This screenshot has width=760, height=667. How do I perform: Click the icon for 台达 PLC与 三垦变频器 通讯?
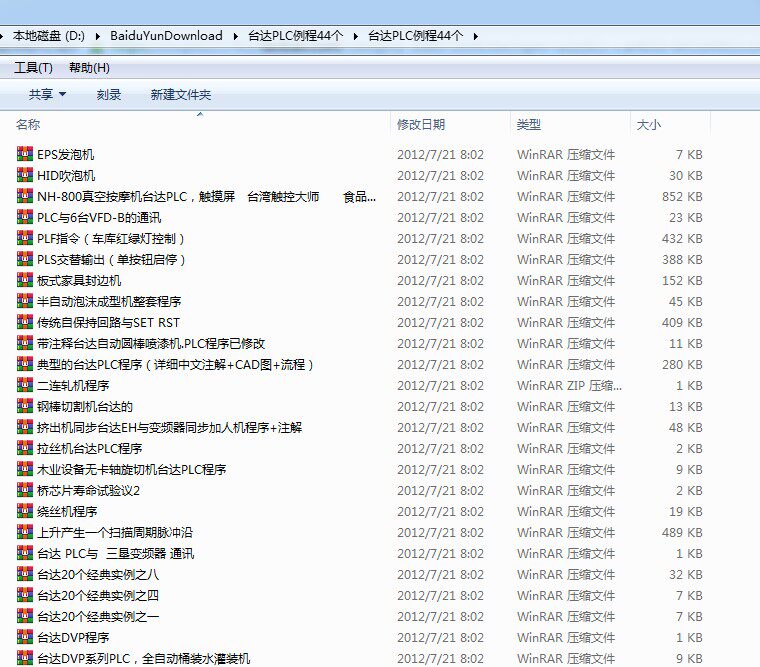(x=25, y=553)
